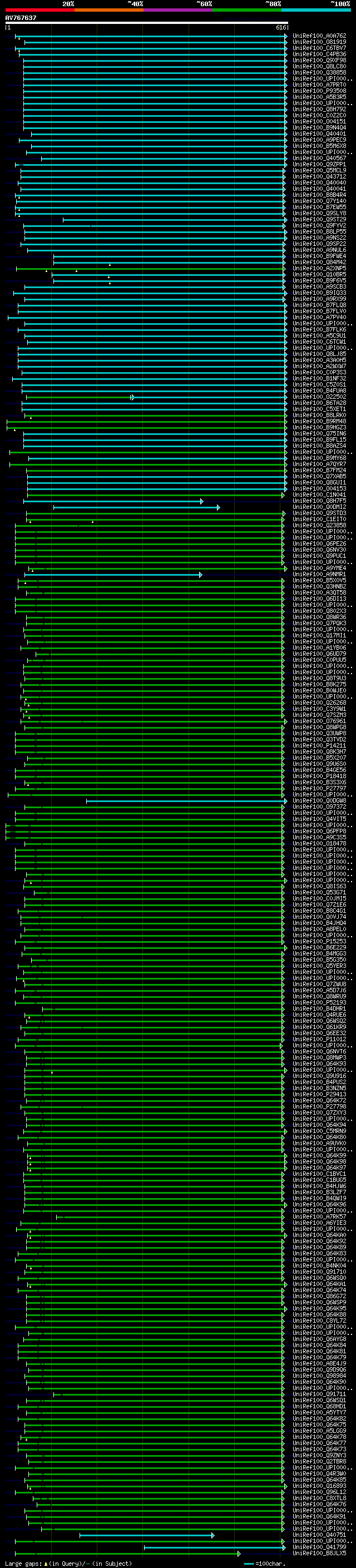
Task: Open hit UniRef100_O76961
Action: (x=319, y=721)
